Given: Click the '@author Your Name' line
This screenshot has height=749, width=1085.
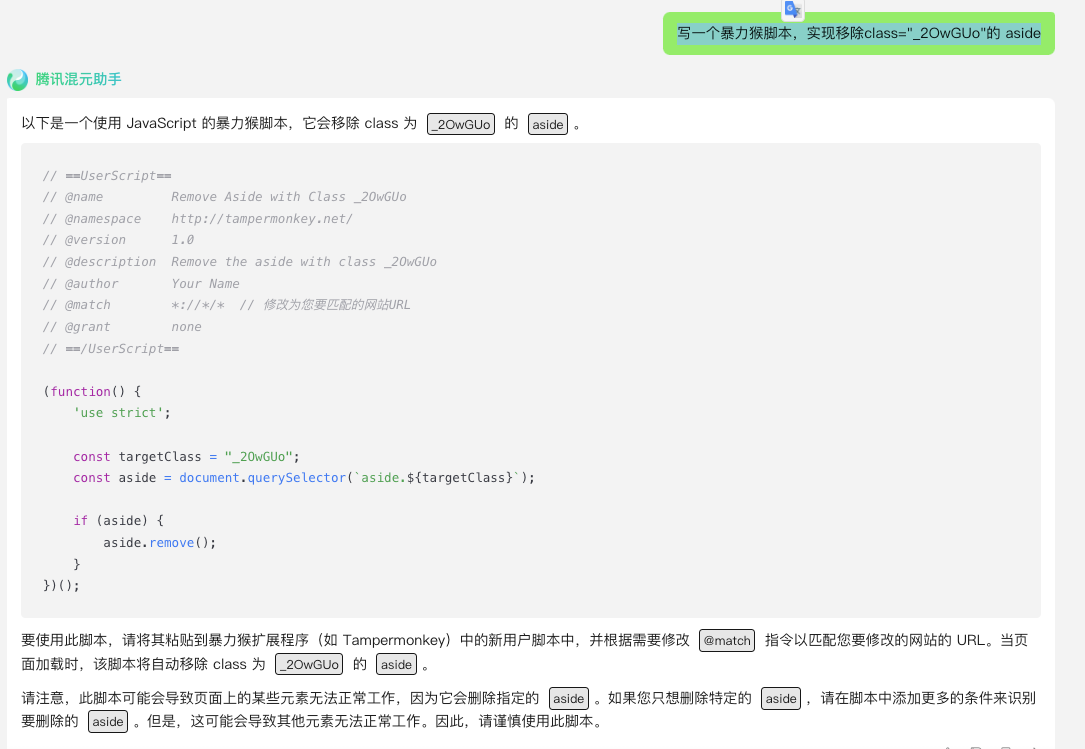Looking at the screenshot, I should coord(141,284).
